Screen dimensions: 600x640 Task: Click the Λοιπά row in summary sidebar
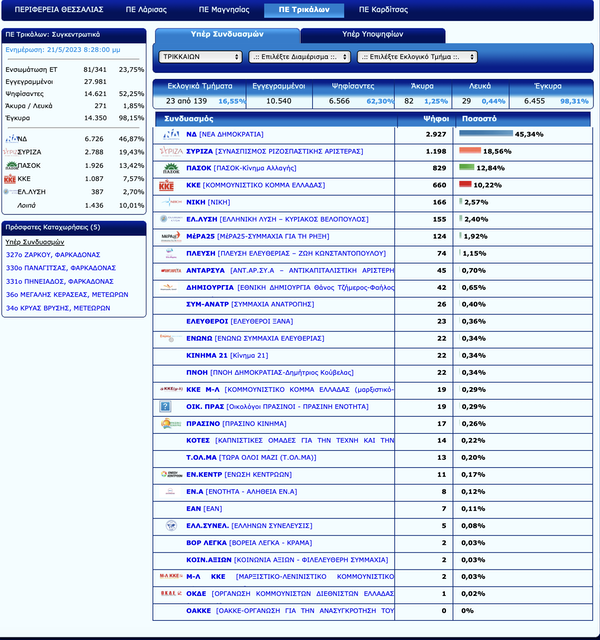[x=74, y=205]
